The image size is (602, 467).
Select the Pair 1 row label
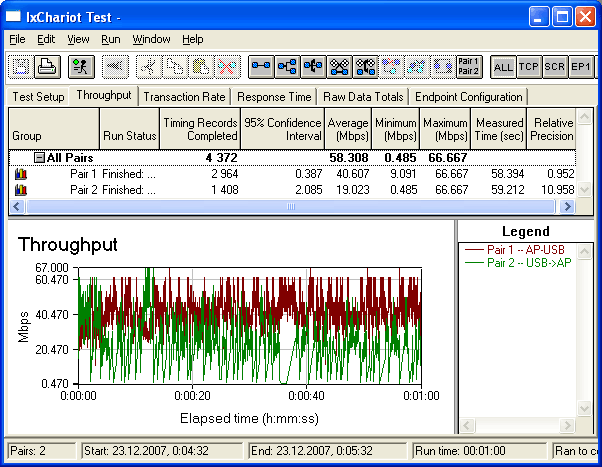(83, 174)
